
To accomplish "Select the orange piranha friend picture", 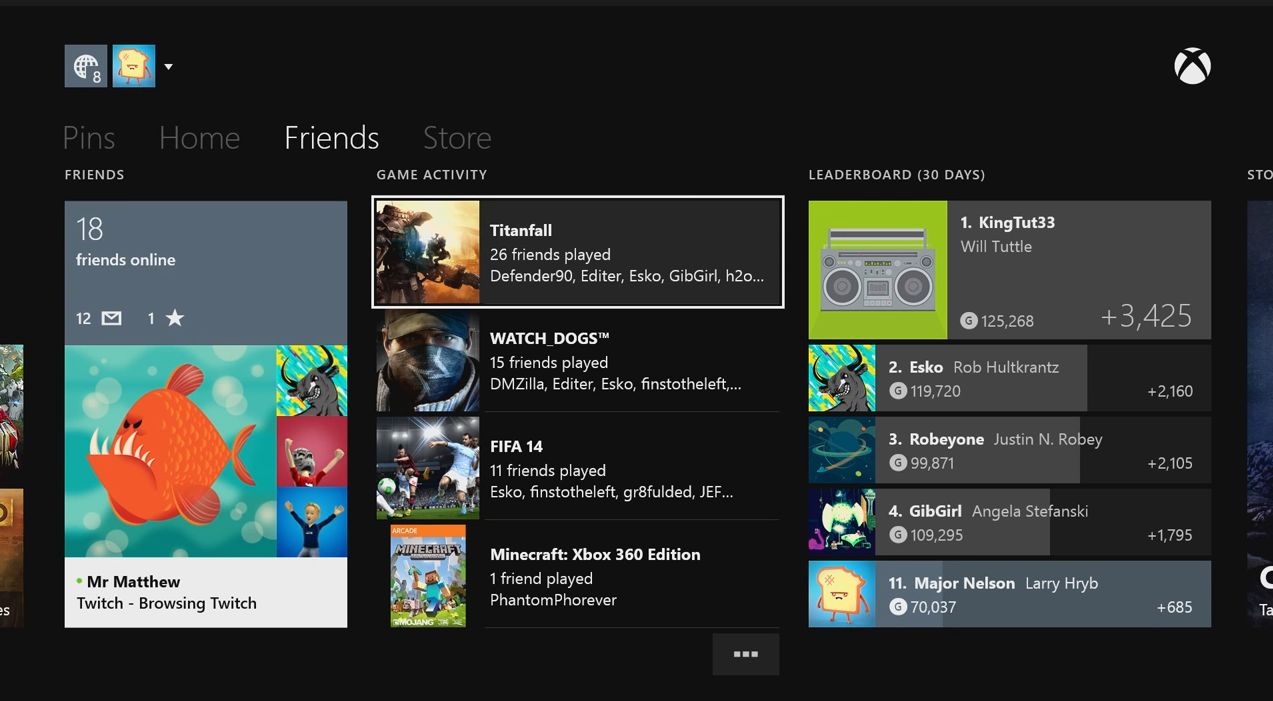I will click(x=170, y=451).
